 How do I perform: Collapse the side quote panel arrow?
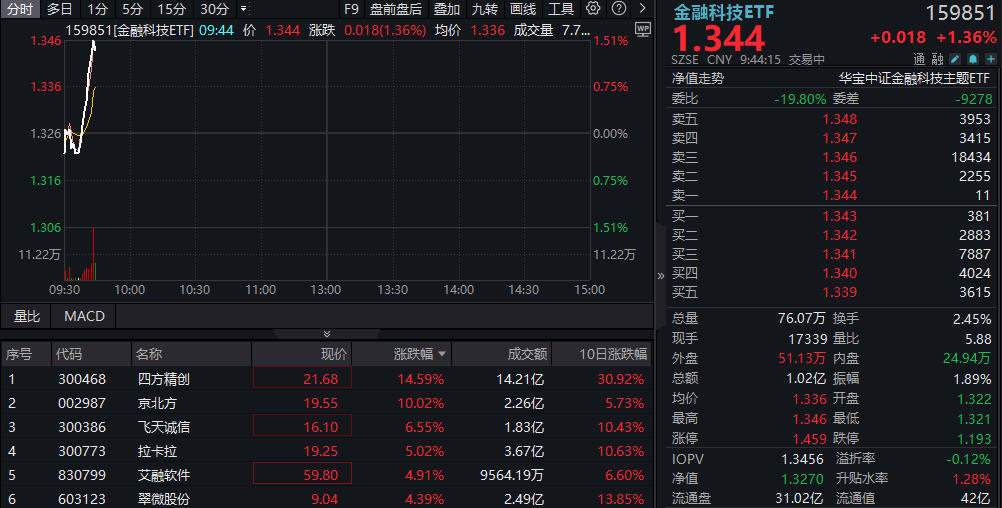[x=661, y=276]
